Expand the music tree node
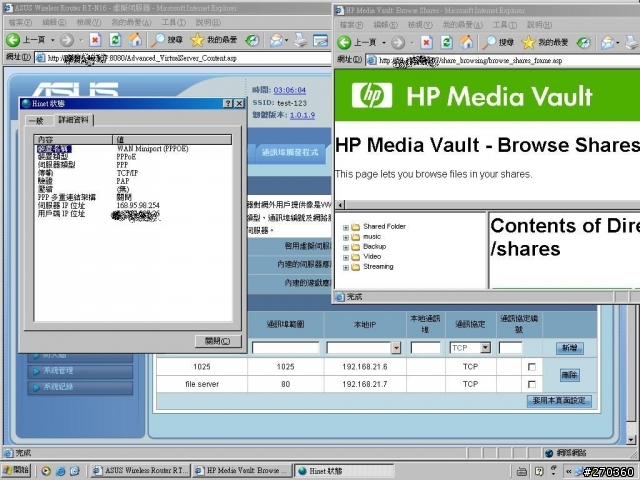Image resolution: width=640 pixels, height=480 pixels. 346,238
